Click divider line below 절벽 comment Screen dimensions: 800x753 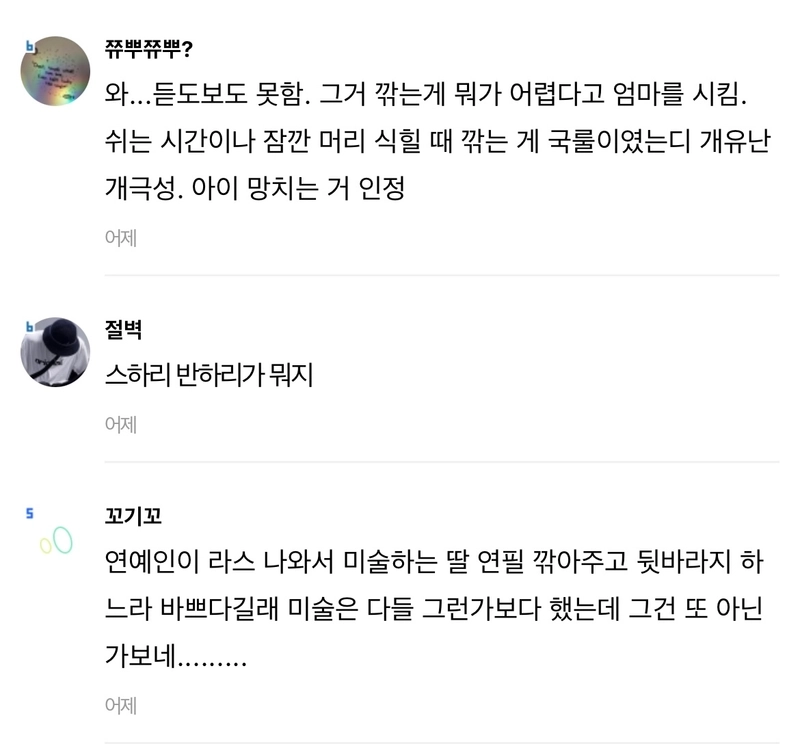click(x=442, y=462)
